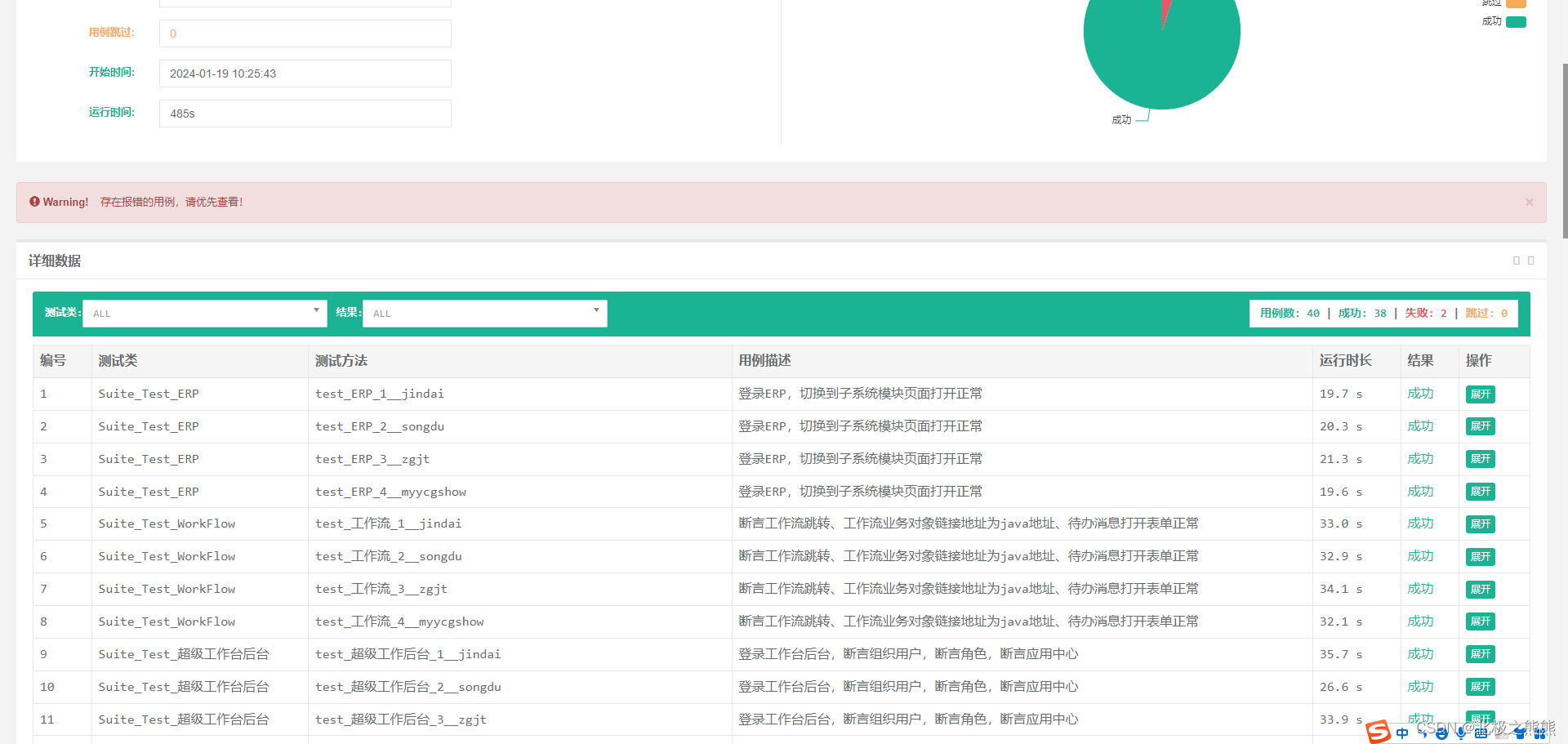Click the 失败: 2 statistic link
Viewport: 1568px width, 744px height.
click(x=1425, y=313)
